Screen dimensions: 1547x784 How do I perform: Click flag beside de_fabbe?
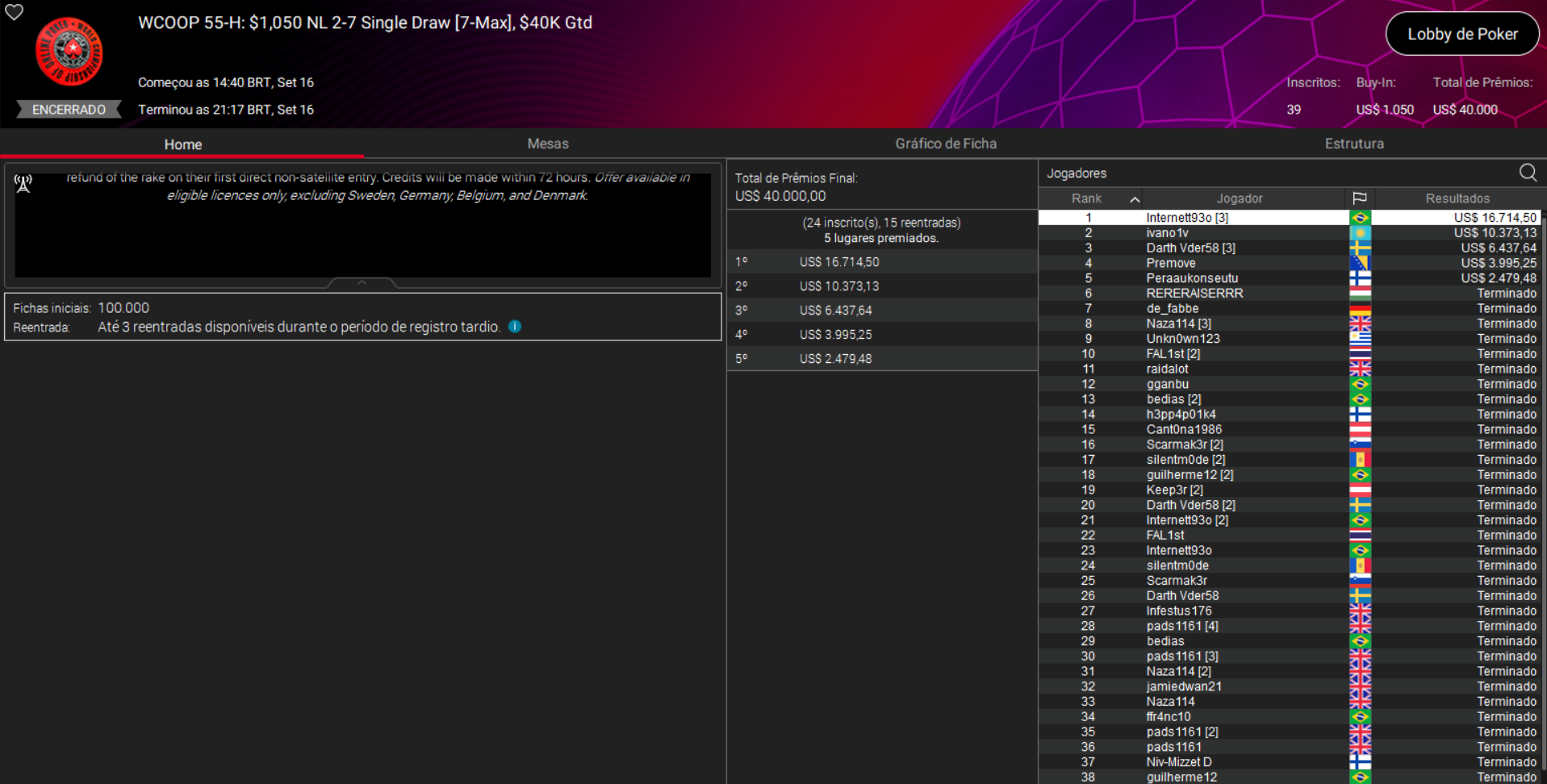[x=1360, y=309]
